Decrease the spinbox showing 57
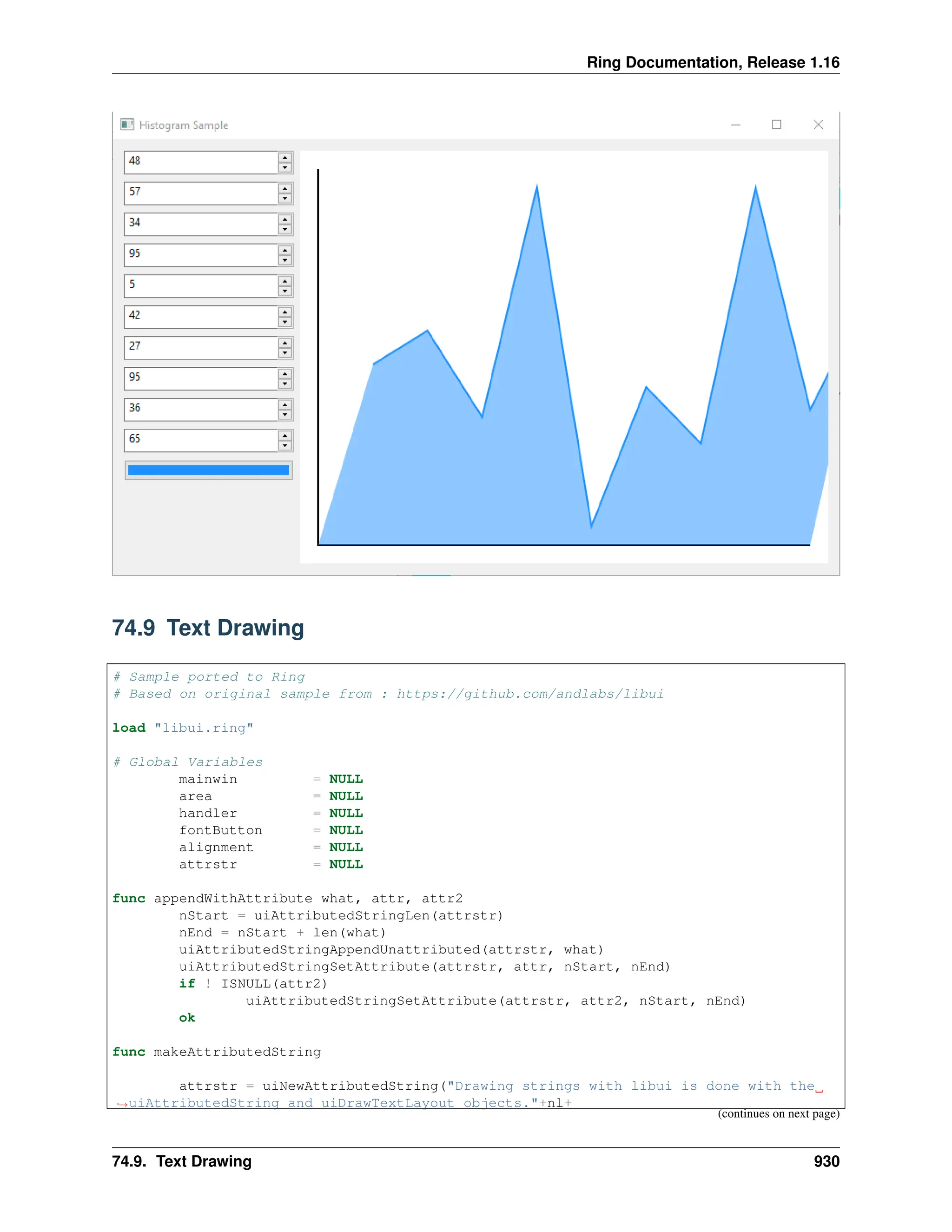Screen dimensions: 952x1232 [285, 199]
